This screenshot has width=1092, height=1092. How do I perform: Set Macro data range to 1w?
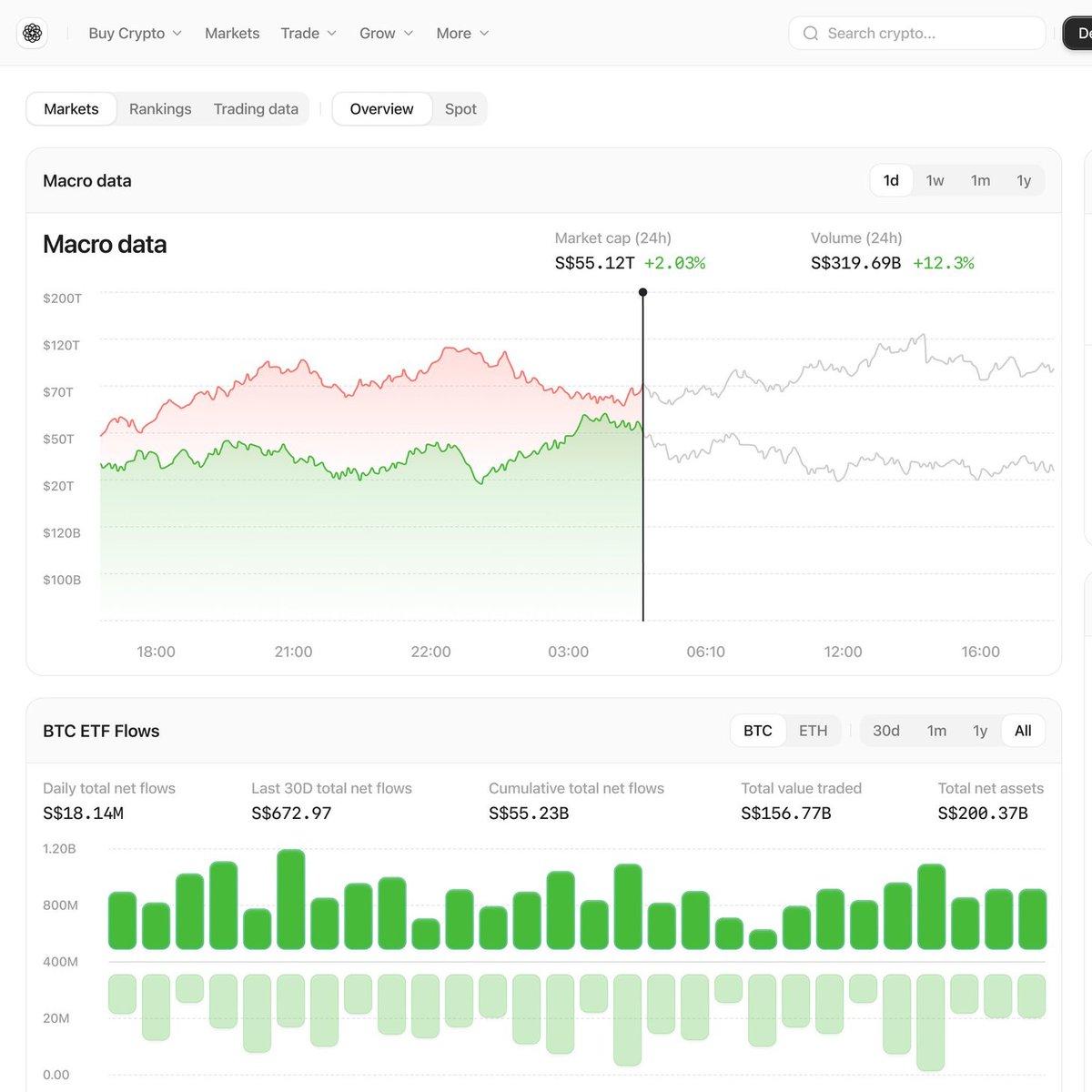click(x=935, y=180)
